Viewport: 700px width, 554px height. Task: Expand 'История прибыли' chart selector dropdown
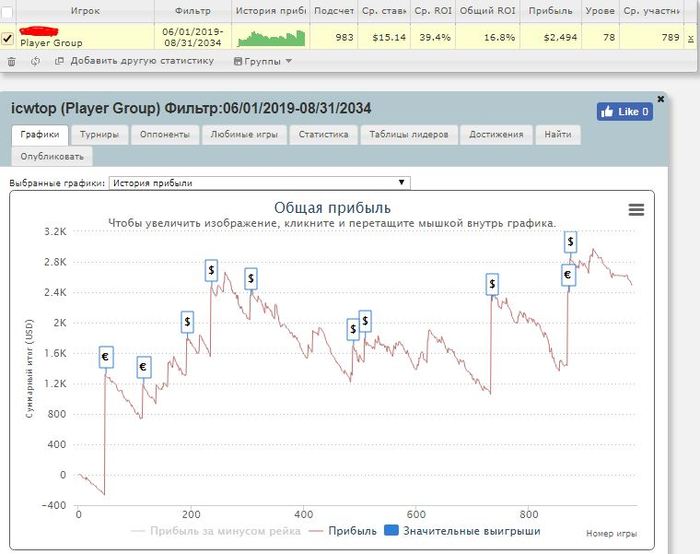pyautogui.click(x=259, y=183)
